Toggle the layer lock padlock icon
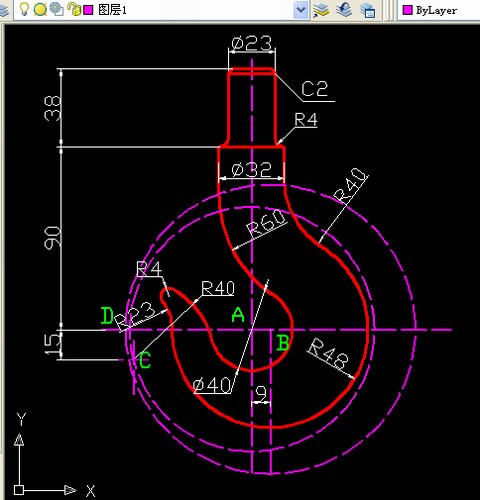 74,9
